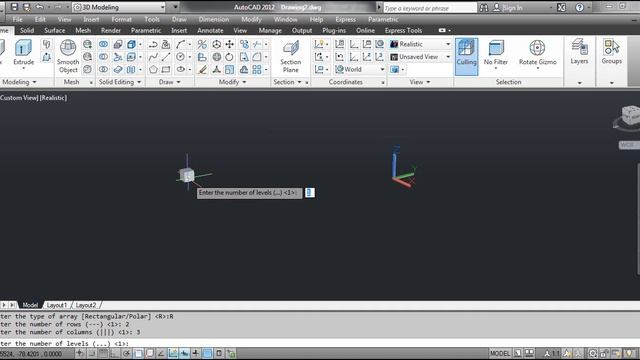Click the Realistic viewport style label
Screen dimensions: 640x360
53,98
